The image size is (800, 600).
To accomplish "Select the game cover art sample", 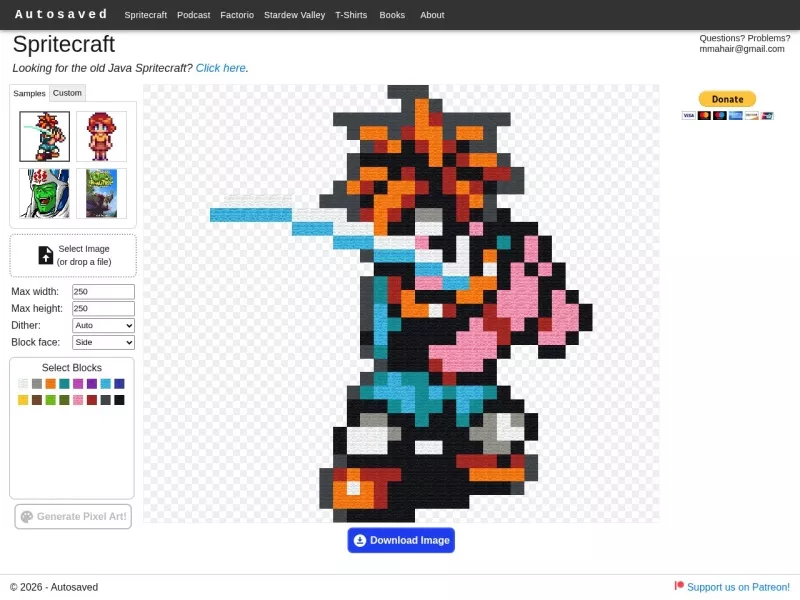I will point(102,193).
